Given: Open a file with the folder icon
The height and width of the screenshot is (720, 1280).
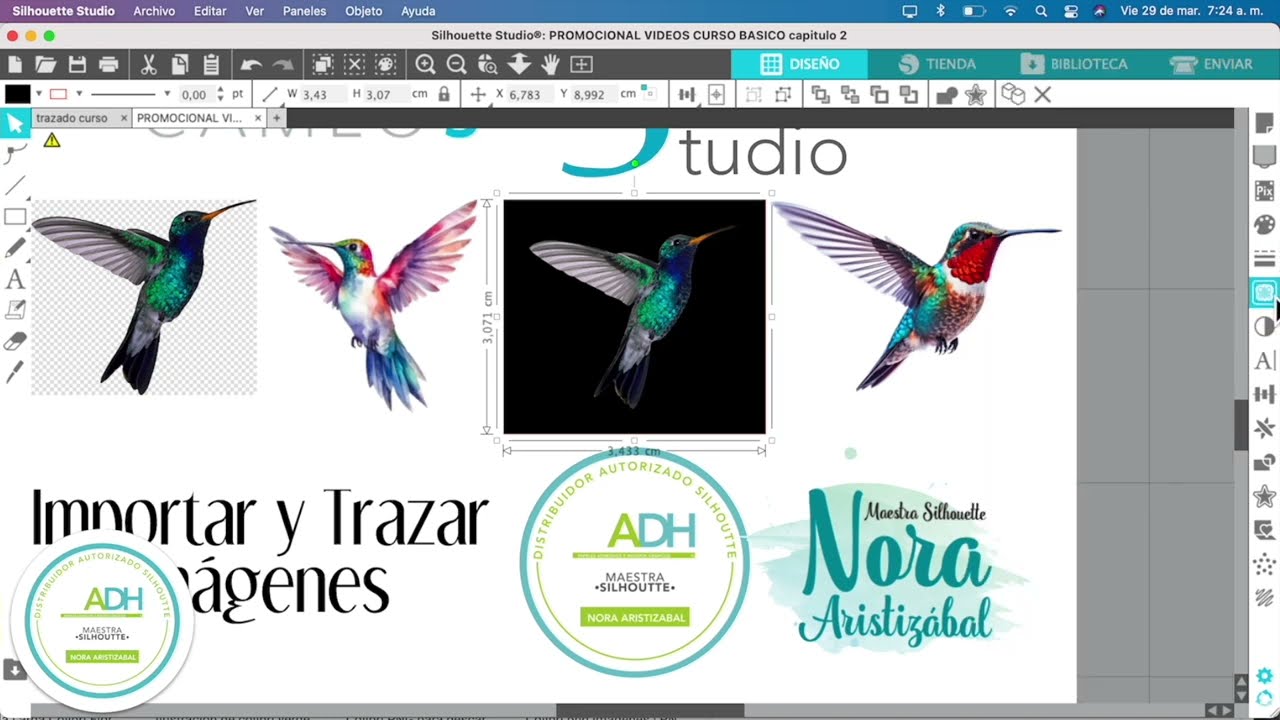Looking at the screenshot, I should pos(45,64).
